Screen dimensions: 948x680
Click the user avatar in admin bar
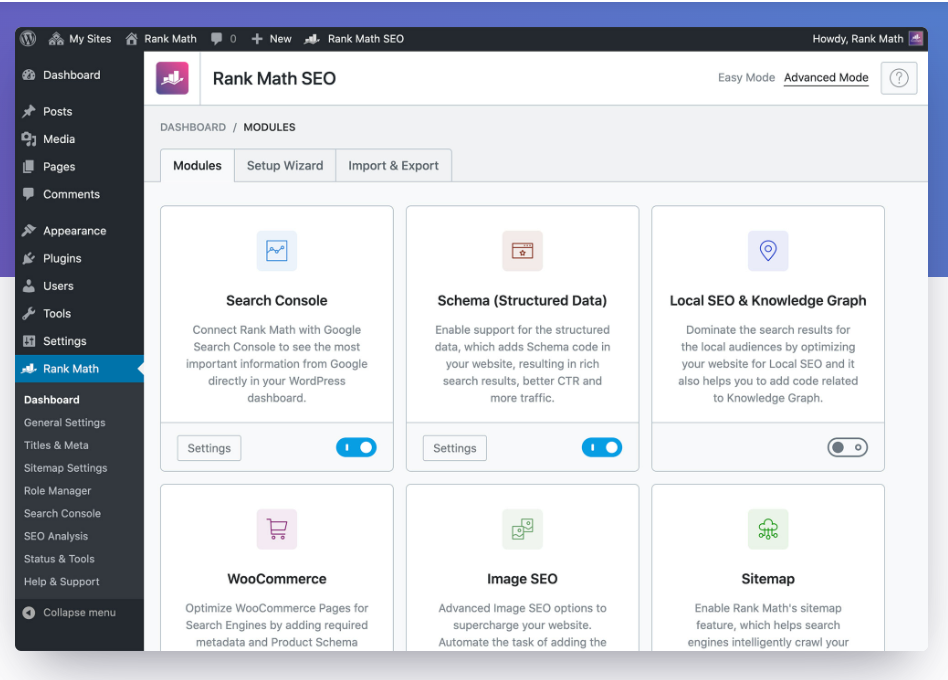click(x=916, y=39)
